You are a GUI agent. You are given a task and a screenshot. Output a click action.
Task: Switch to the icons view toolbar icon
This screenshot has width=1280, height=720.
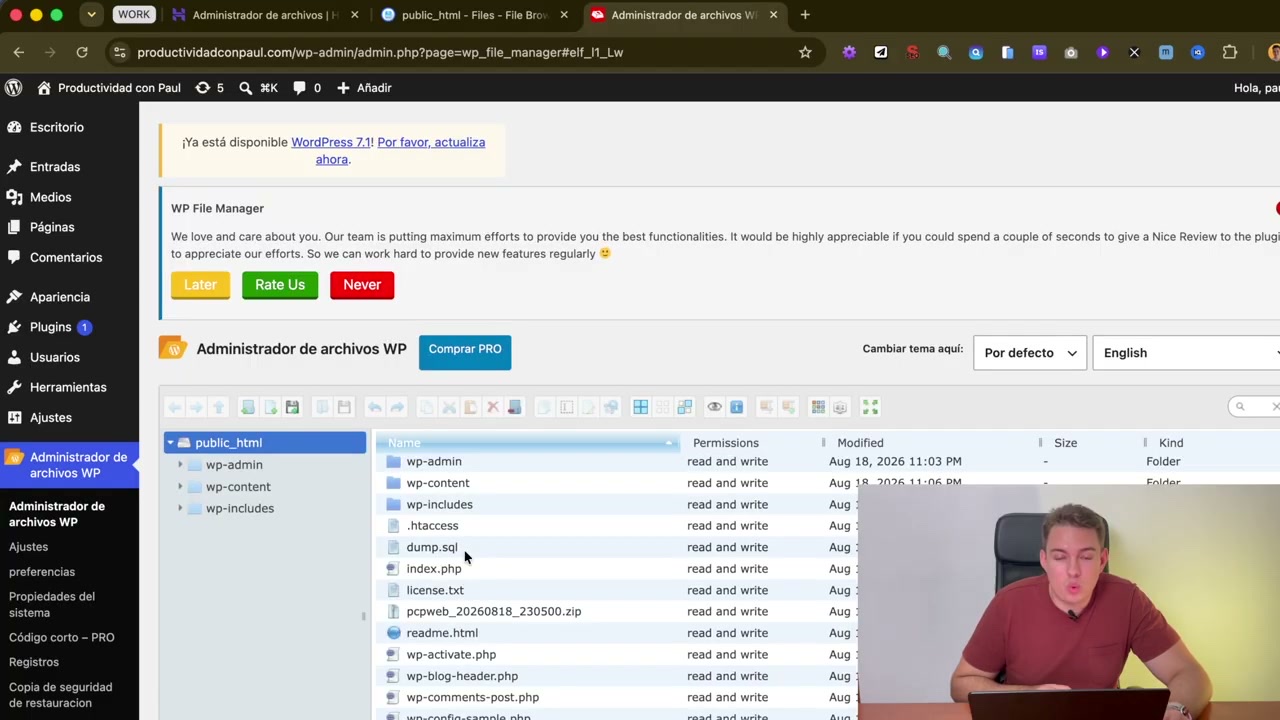tap(818, 407)
